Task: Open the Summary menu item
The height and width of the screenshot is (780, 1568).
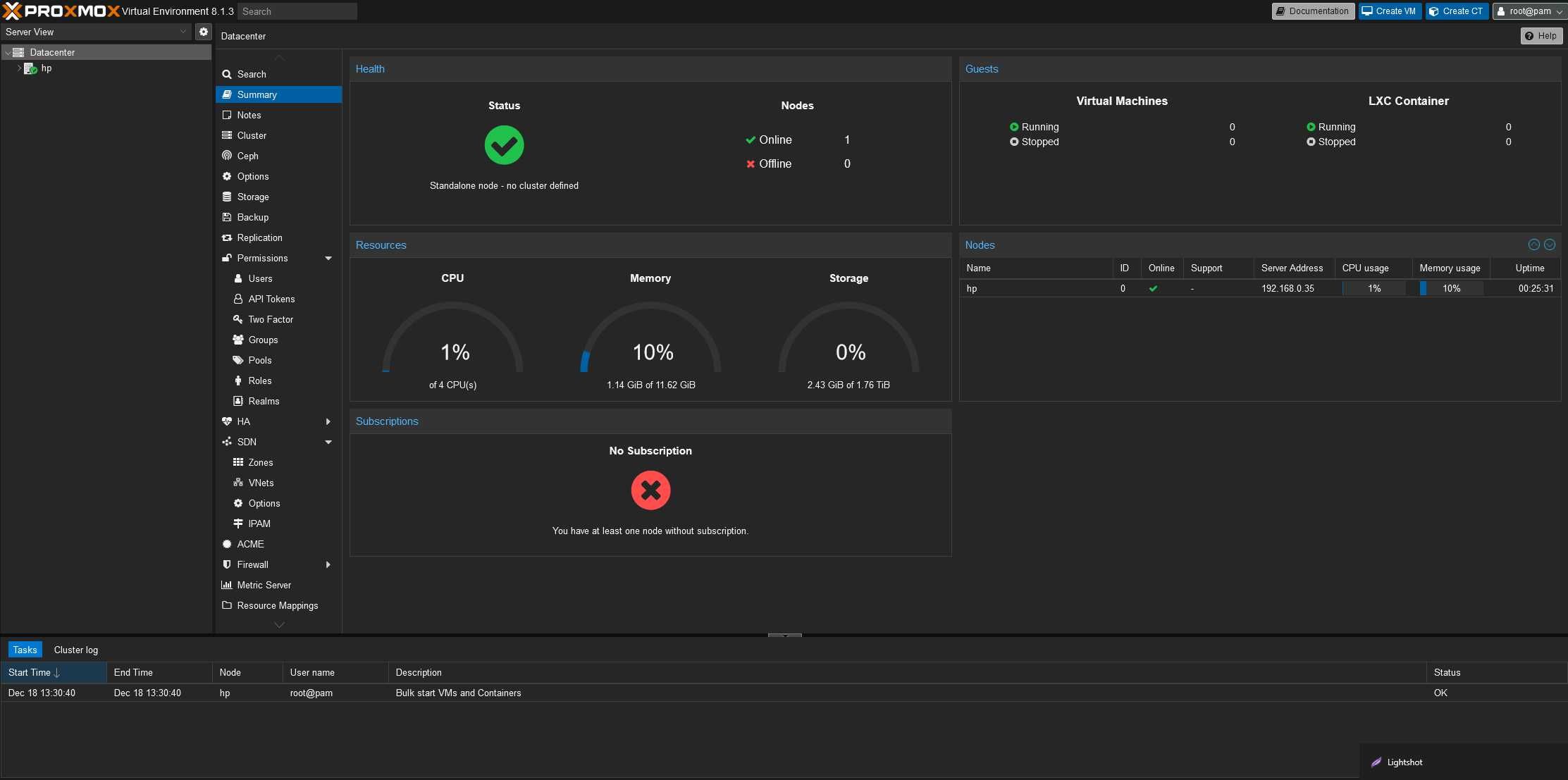Action: (279, 94)
